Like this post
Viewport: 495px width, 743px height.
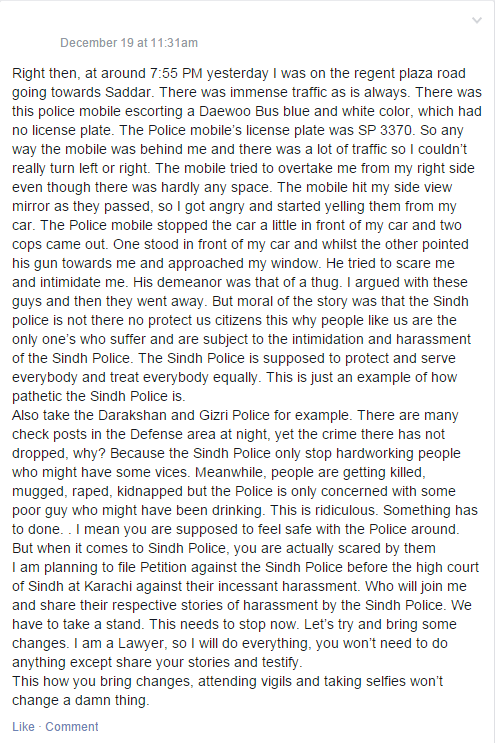(23, 726)
